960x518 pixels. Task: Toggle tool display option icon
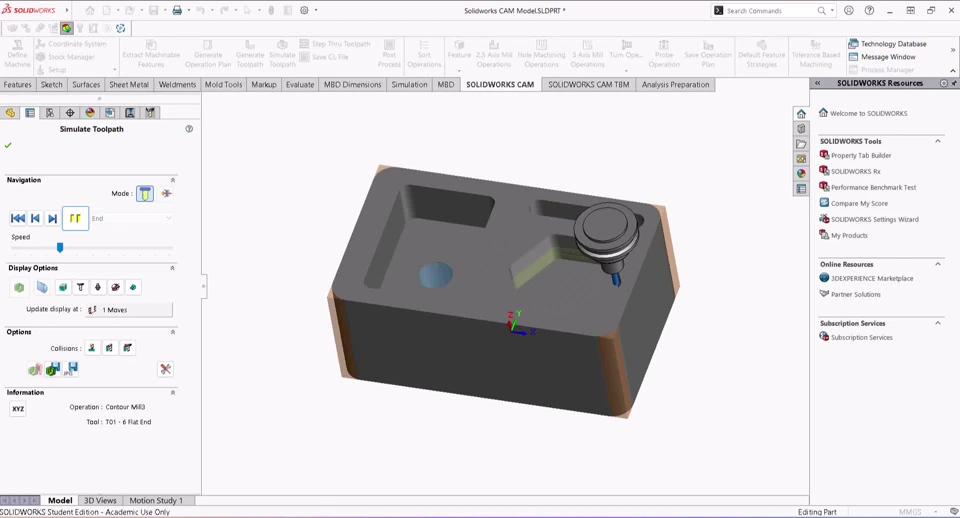coord(80,287)
